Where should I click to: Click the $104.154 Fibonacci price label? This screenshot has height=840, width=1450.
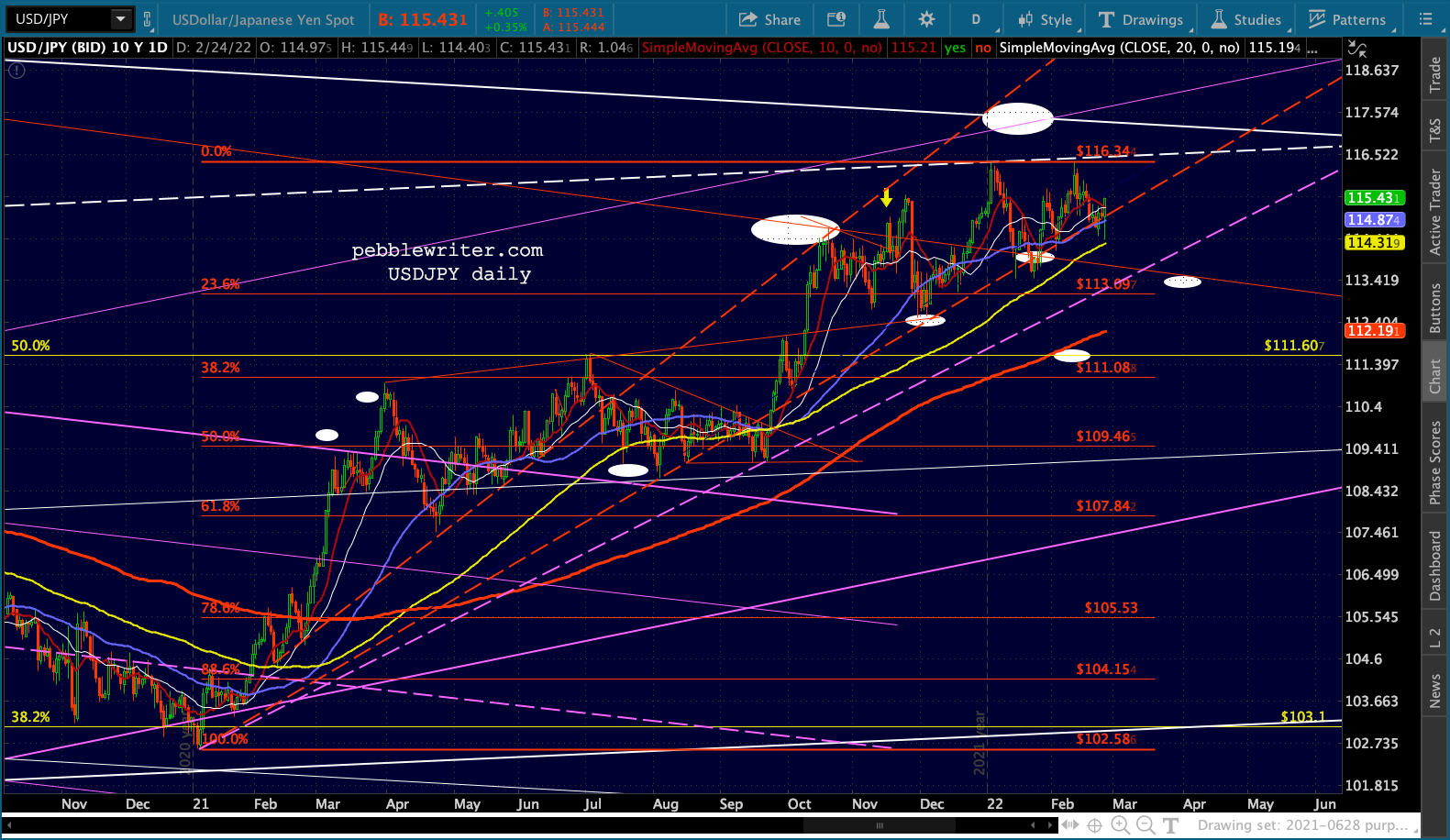[x=1106, y=669]
